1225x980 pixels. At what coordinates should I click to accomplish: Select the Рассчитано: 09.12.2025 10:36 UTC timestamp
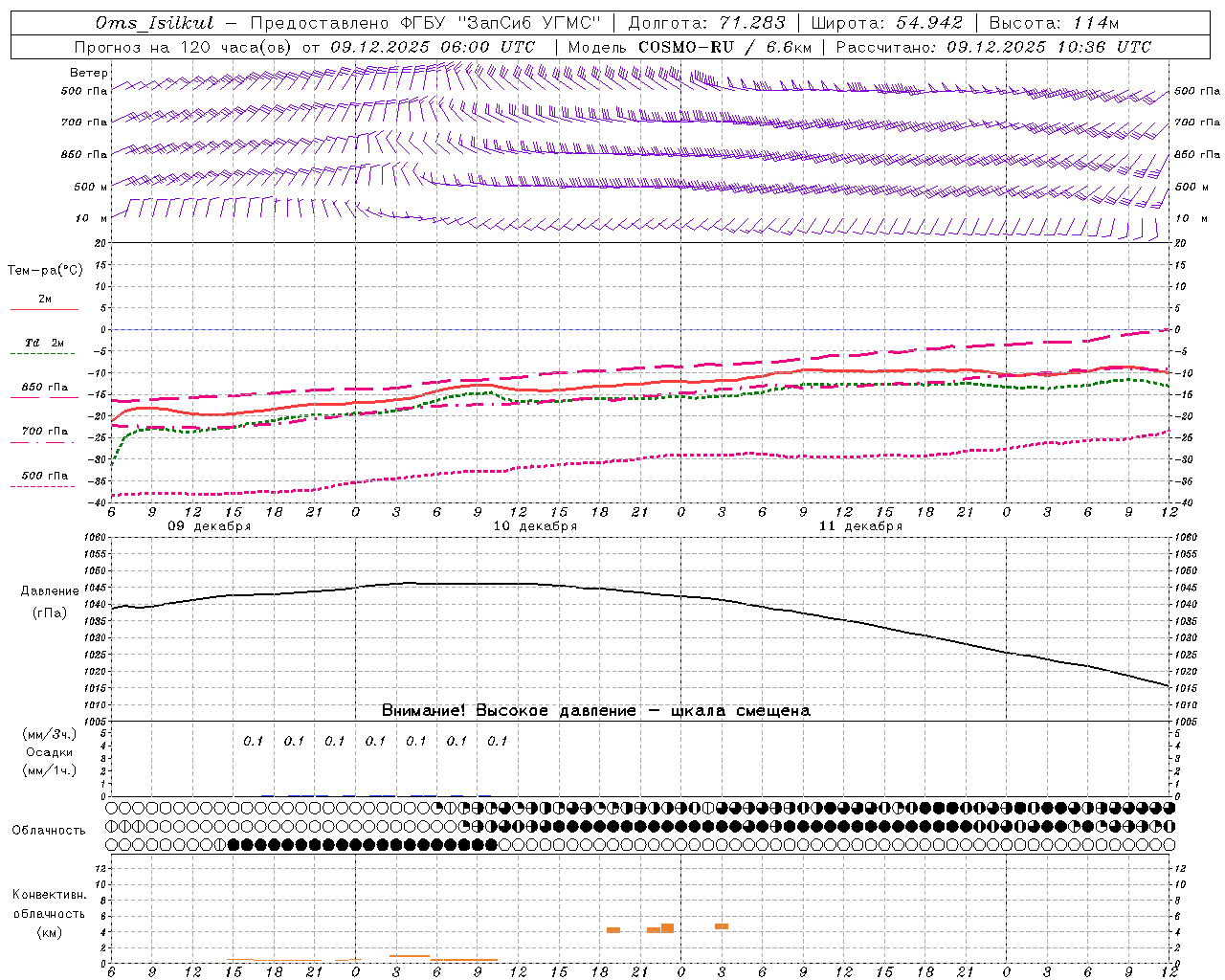tap(993, 47)
